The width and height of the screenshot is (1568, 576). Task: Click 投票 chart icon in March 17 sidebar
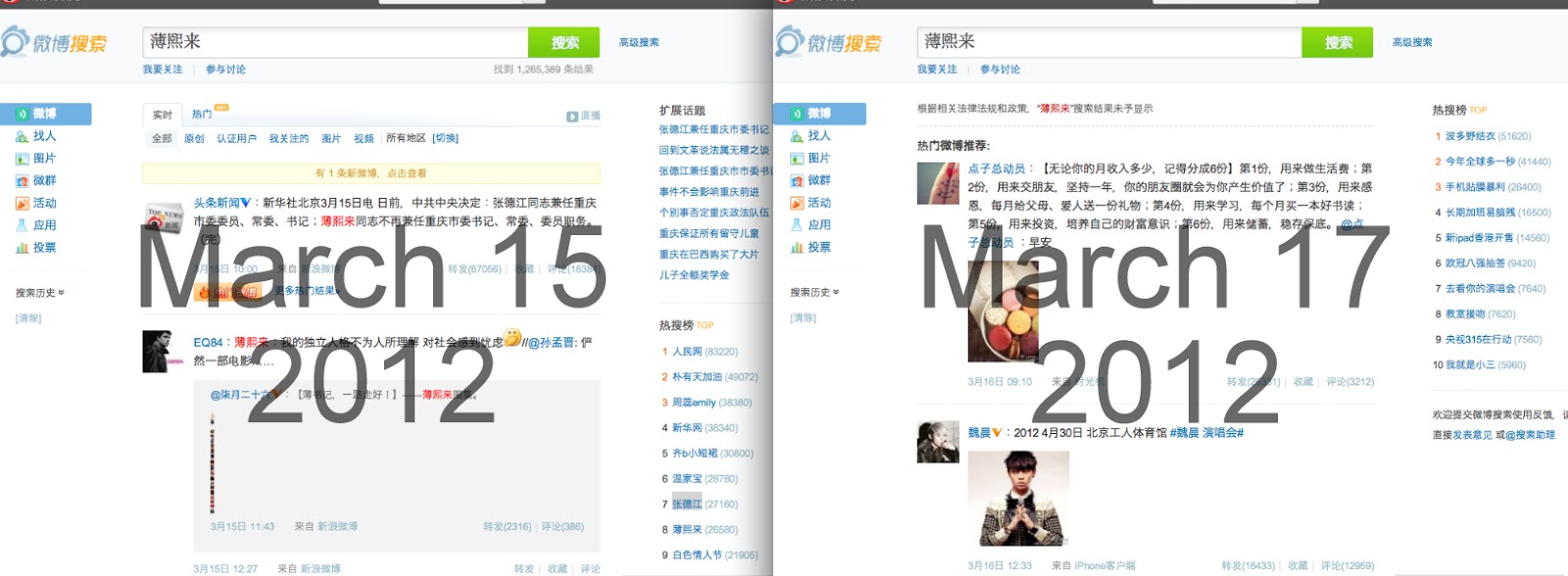pos(797,248)
